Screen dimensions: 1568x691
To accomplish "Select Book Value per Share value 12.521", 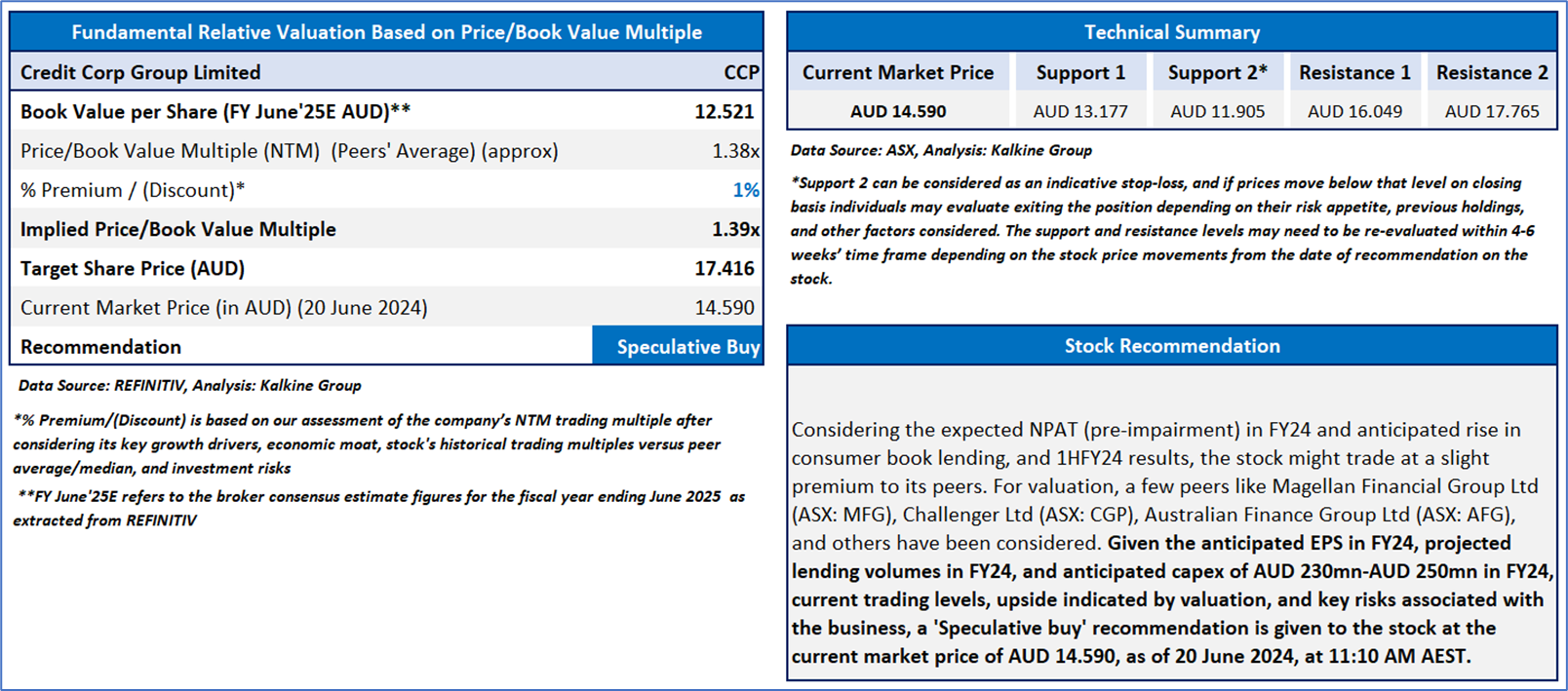I will (724, 111).
